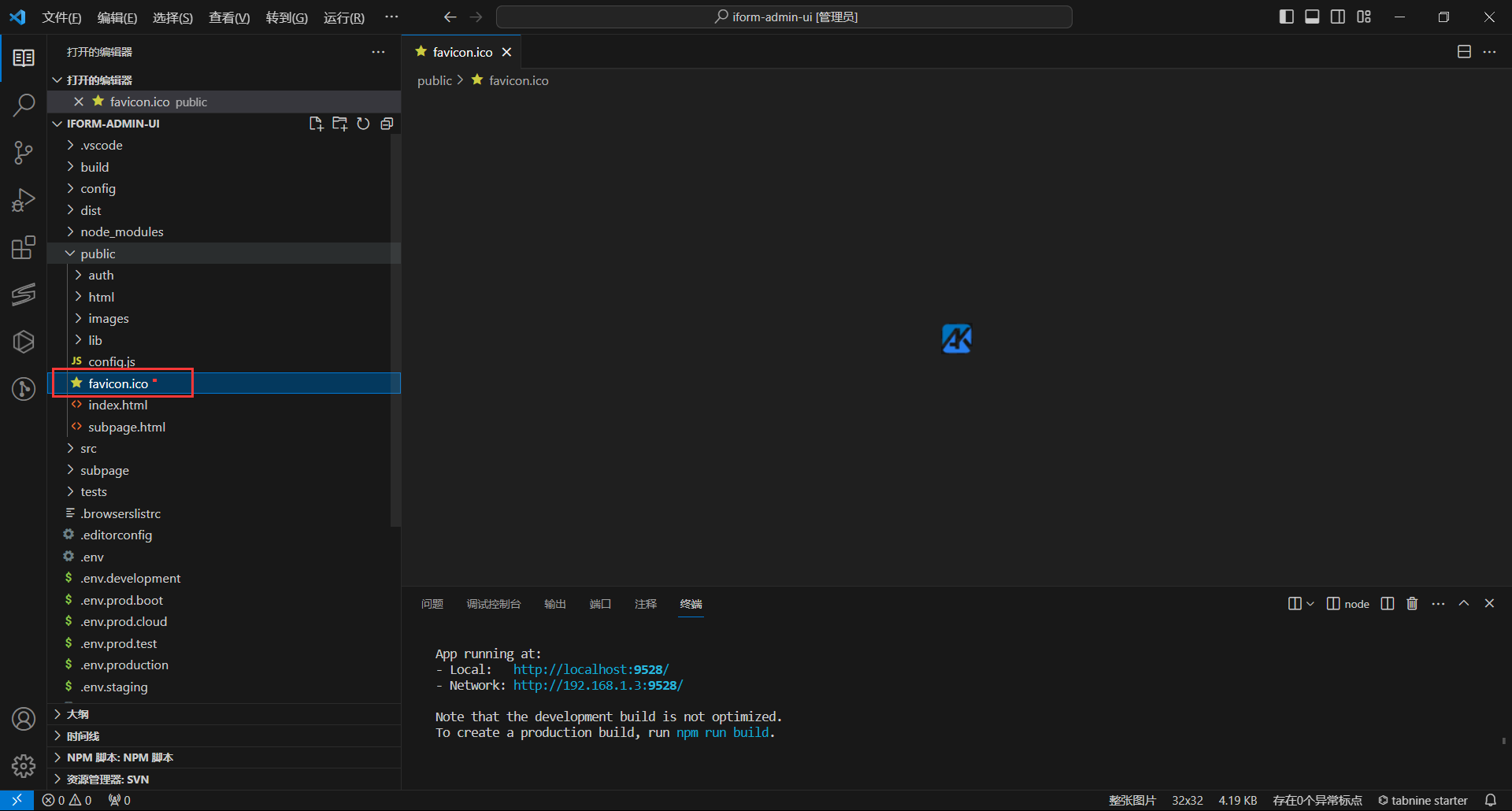Screen dimensions: 1512x811
Task: Collapse the public folder
Action: pyautogui.click(x=98, y=254)
